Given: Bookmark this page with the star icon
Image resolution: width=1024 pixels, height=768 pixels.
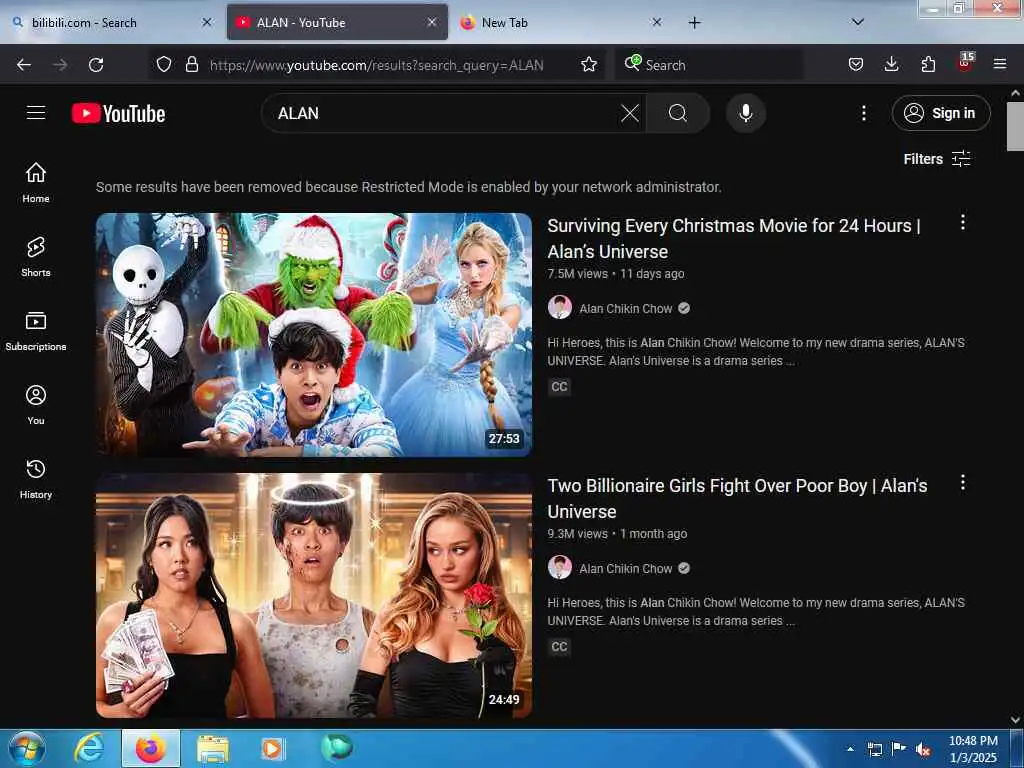Looking at the screenshot, I should pos(588,65).
